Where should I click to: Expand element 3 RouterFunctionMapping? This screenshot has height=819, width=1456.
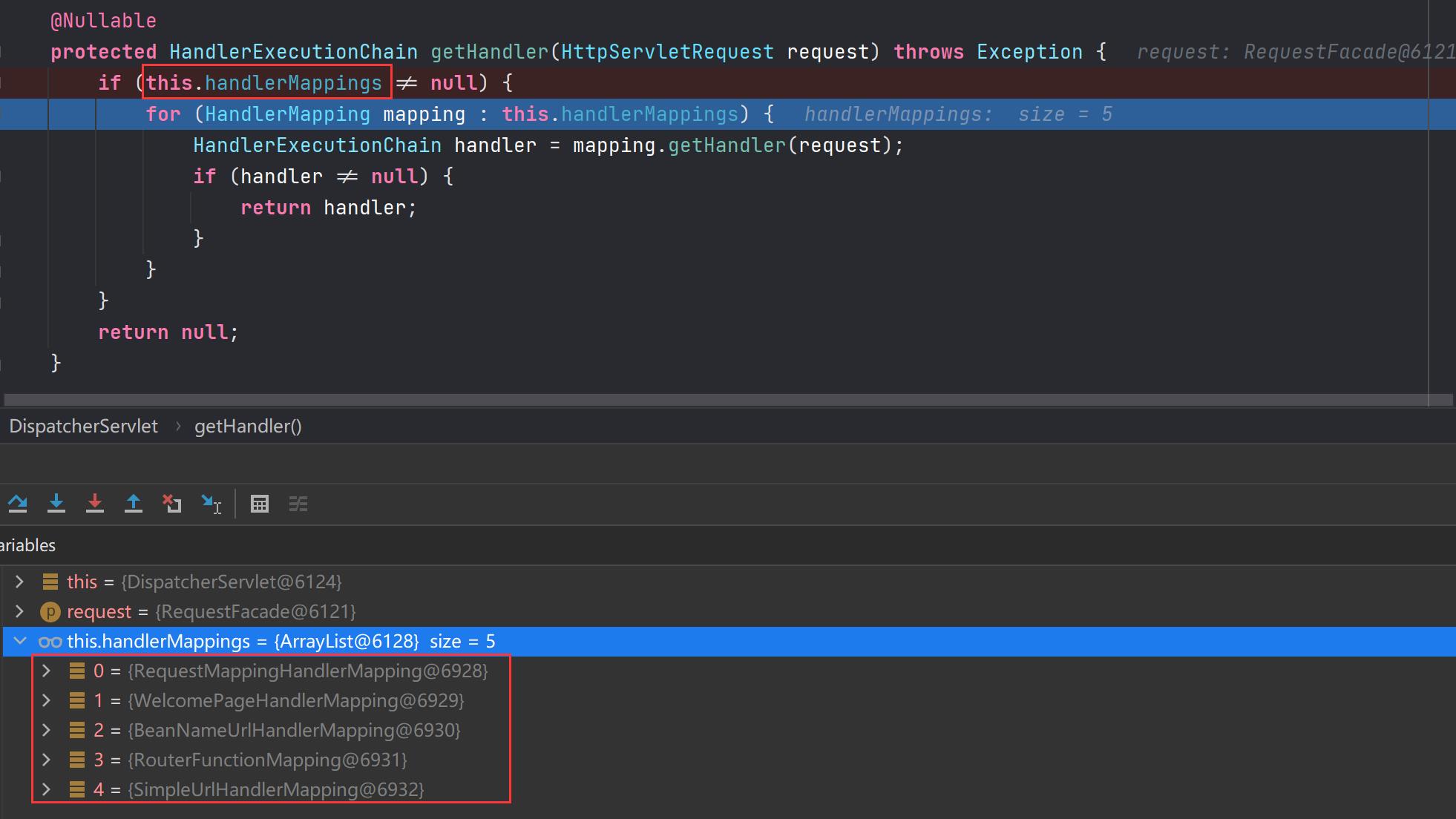[x=47, y=760]
